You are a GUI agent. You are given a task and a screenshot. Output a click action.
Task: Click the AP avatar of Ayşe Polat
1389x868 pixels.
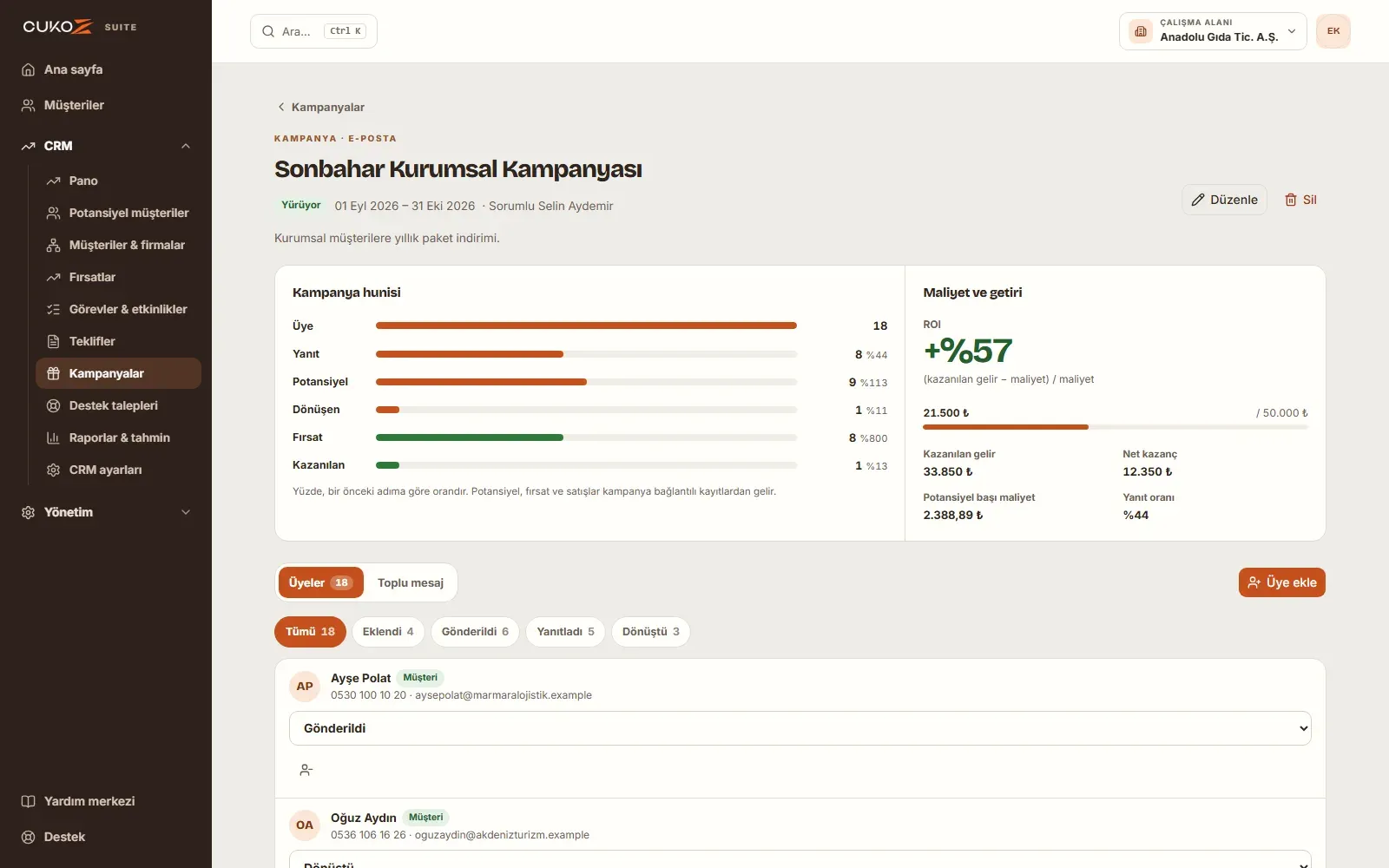pyautogui.click(x=305, y=686)
